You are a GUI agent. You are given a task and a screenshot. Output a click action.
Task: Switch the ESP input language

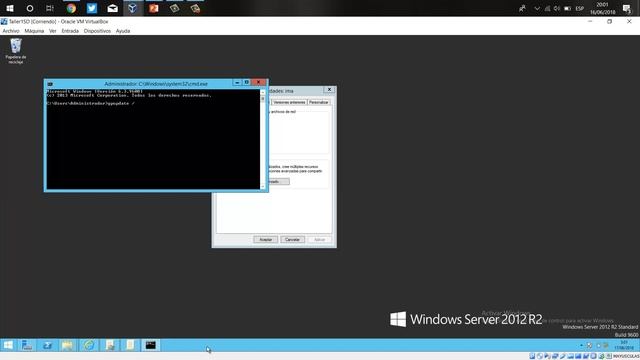click(580, 8)
